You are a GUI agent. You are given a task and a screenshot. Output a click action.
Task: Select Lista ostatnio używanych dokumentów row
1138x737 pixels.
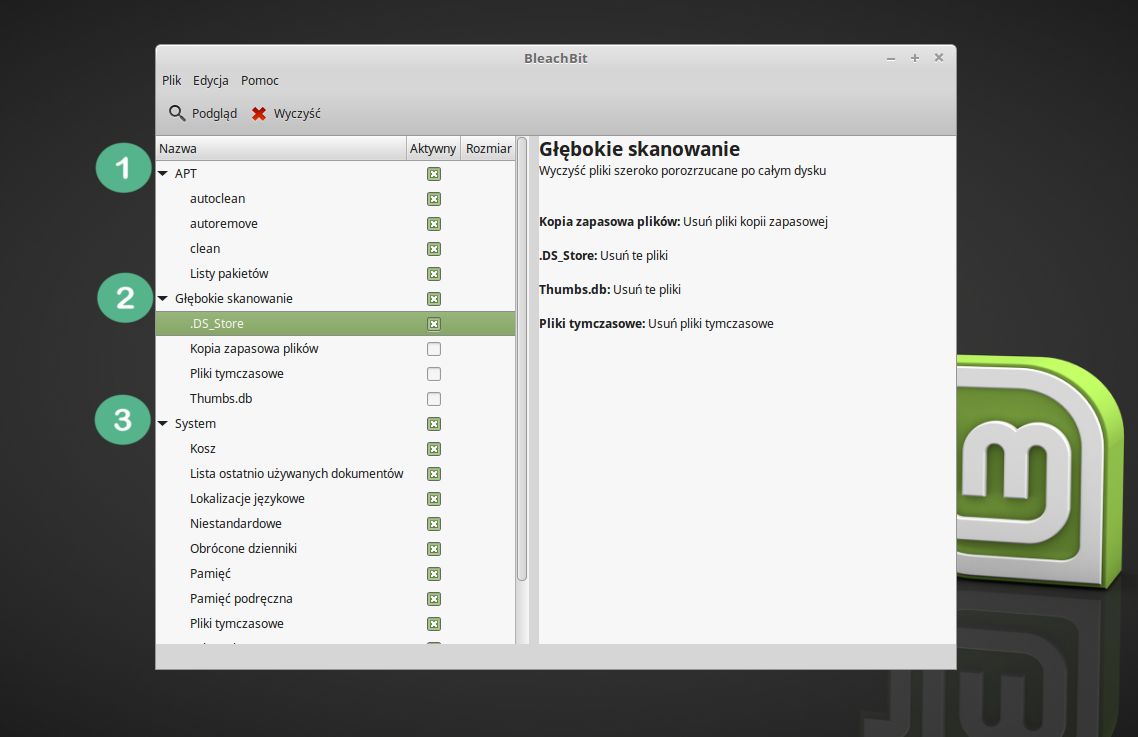[335, 473]
